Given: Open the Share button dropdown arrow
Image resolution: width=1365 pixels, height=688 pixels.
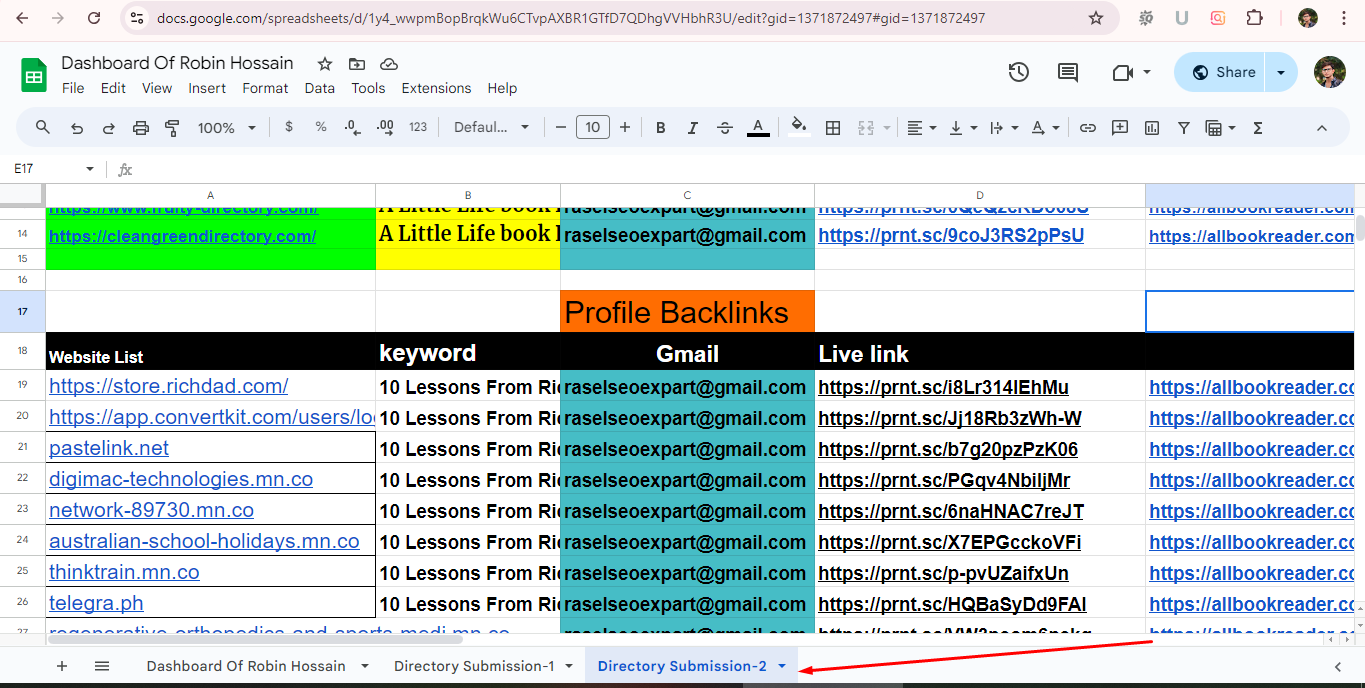Looking at the screenshot, I should point(1281,71).
